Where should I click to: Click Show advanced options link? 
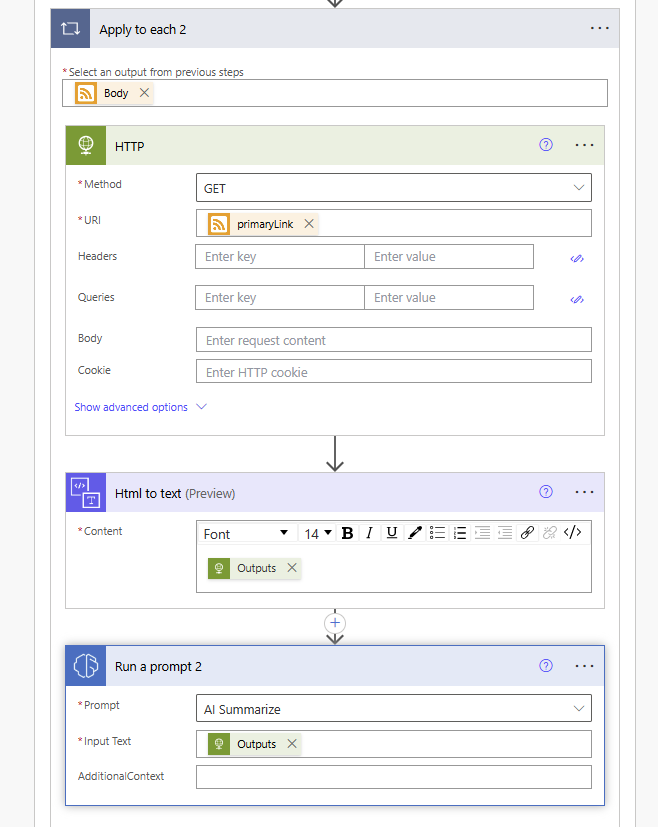click(x=131, y=407)
